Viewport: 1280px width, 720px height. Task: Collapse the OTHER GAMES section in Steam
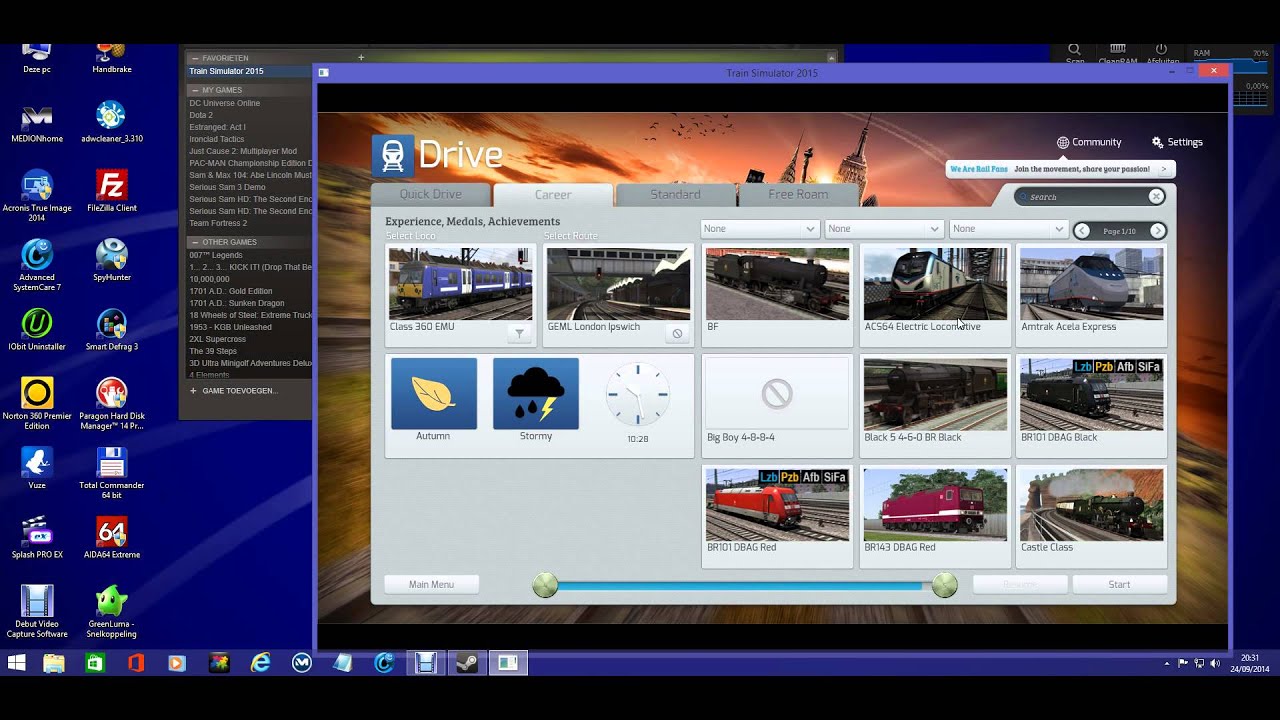(195, 242)
